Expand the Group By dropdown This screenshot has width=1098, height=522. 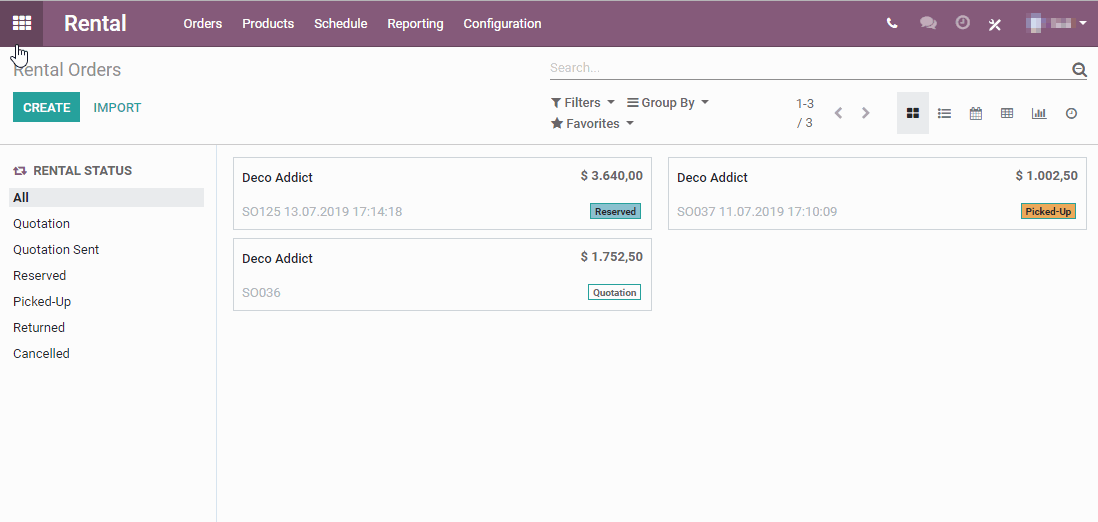[x=667, y=102]
